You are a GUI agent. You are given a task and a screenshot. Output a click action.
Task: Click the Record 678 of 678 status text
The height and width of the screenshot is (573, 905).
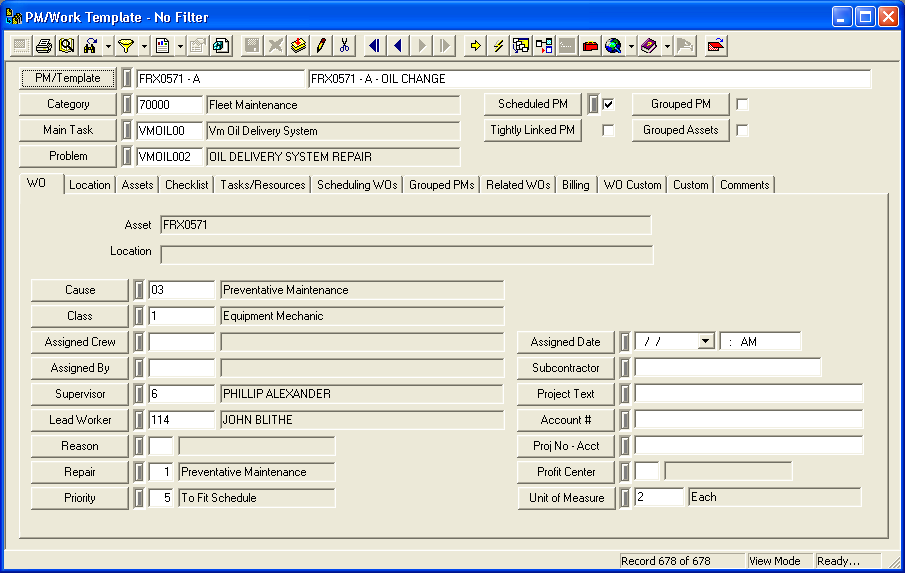point(665,561)
